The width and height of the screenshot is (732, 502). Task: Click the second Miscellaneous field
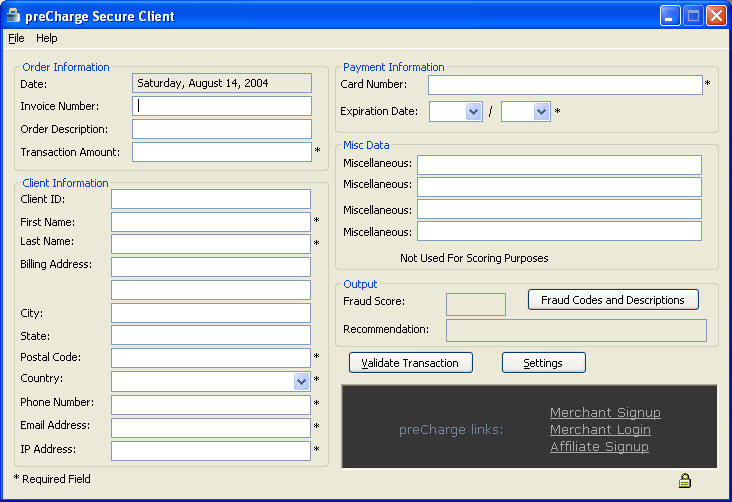559,187
